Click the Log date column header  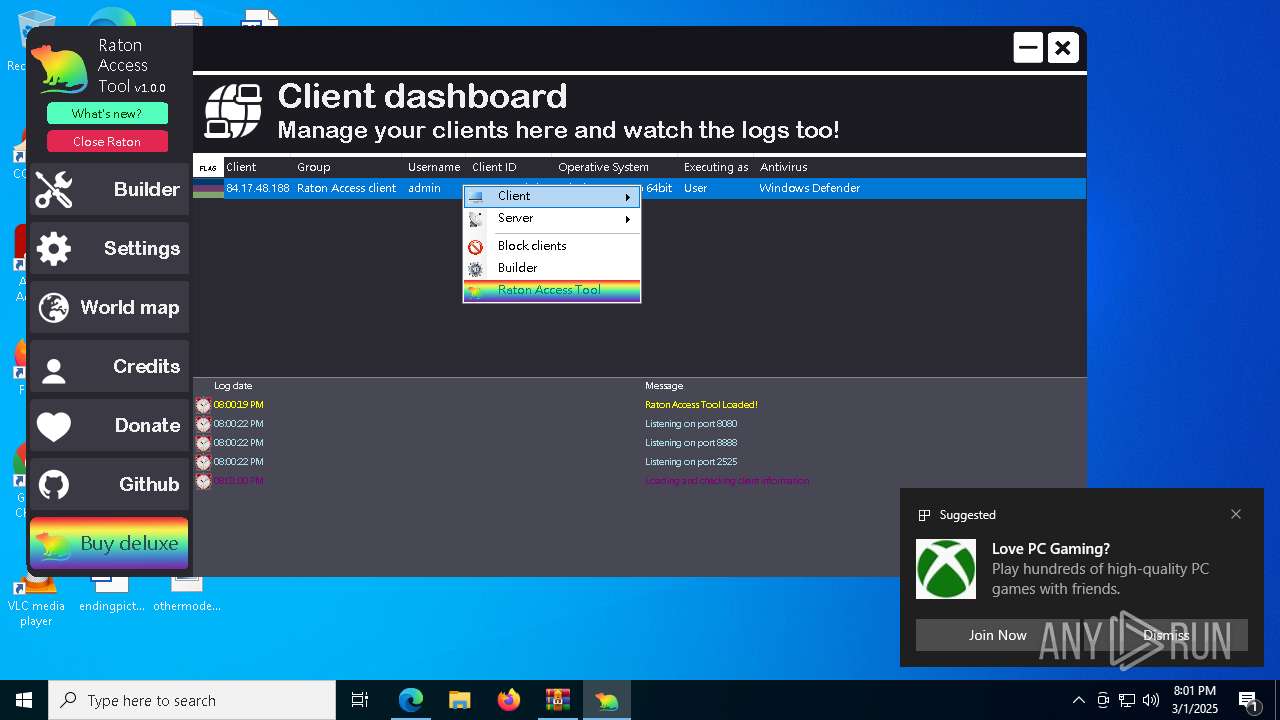(x=233, y=386)
